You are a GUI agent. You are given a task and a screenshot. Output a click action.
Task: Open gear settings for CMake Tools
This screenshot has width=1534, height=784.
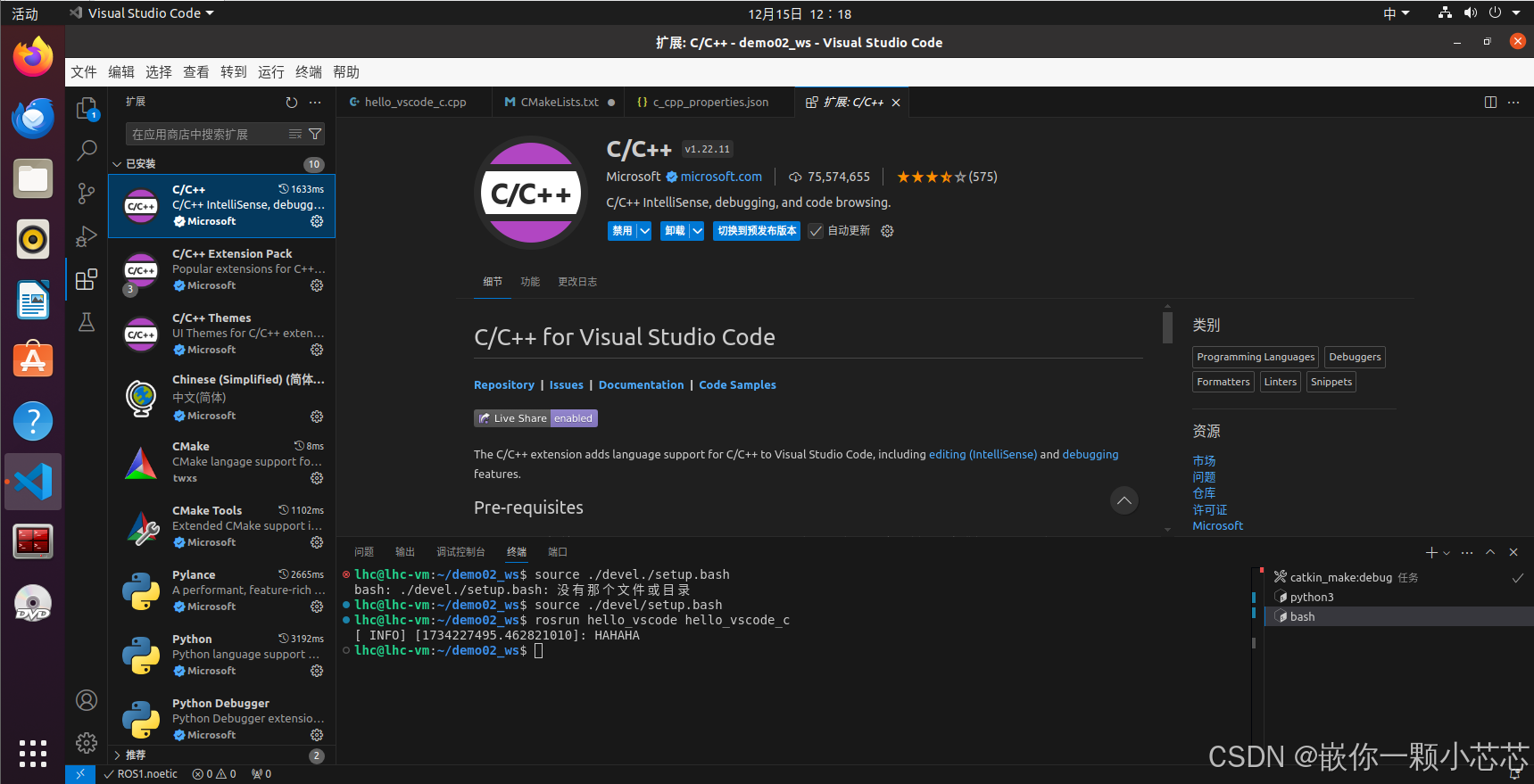click(317, 542)
